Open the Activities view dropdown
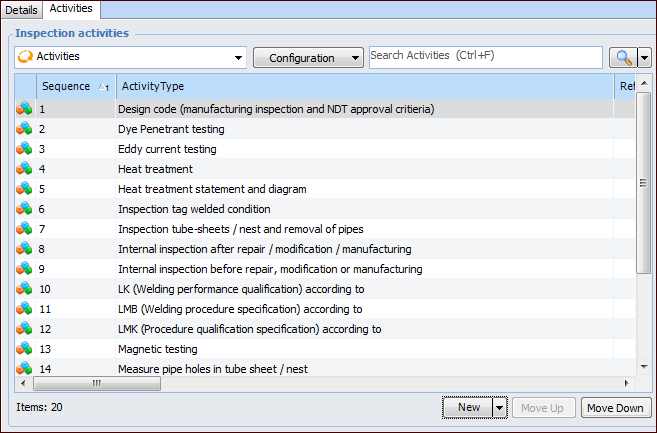Image resolution: width=657 pixels, height=433 pixels. pos(238,58)
